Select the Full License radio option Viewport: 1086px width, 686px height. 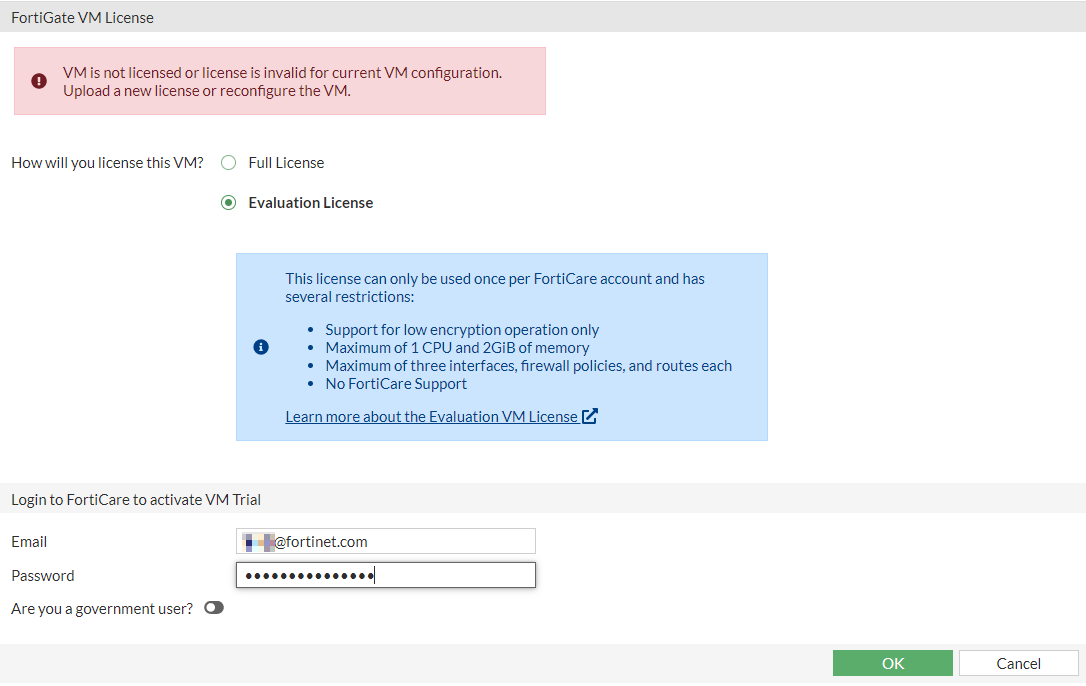[229, 163]
